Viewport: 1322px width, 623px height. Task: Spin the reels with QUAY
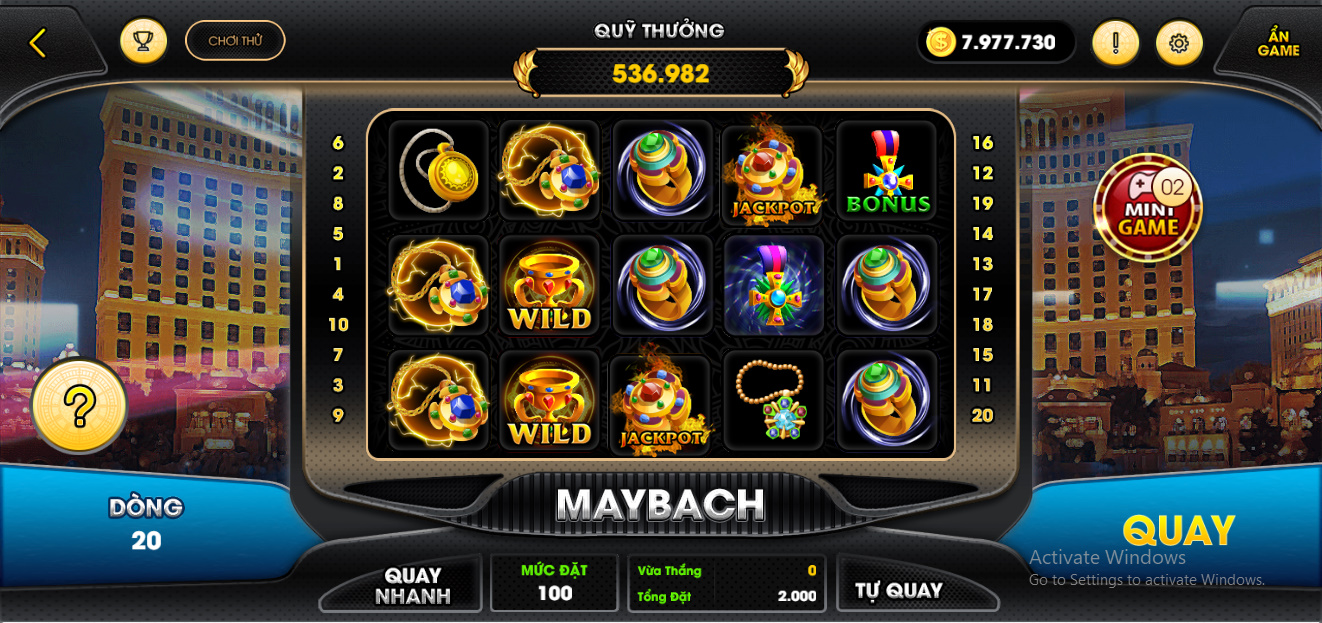point(1178,531)
